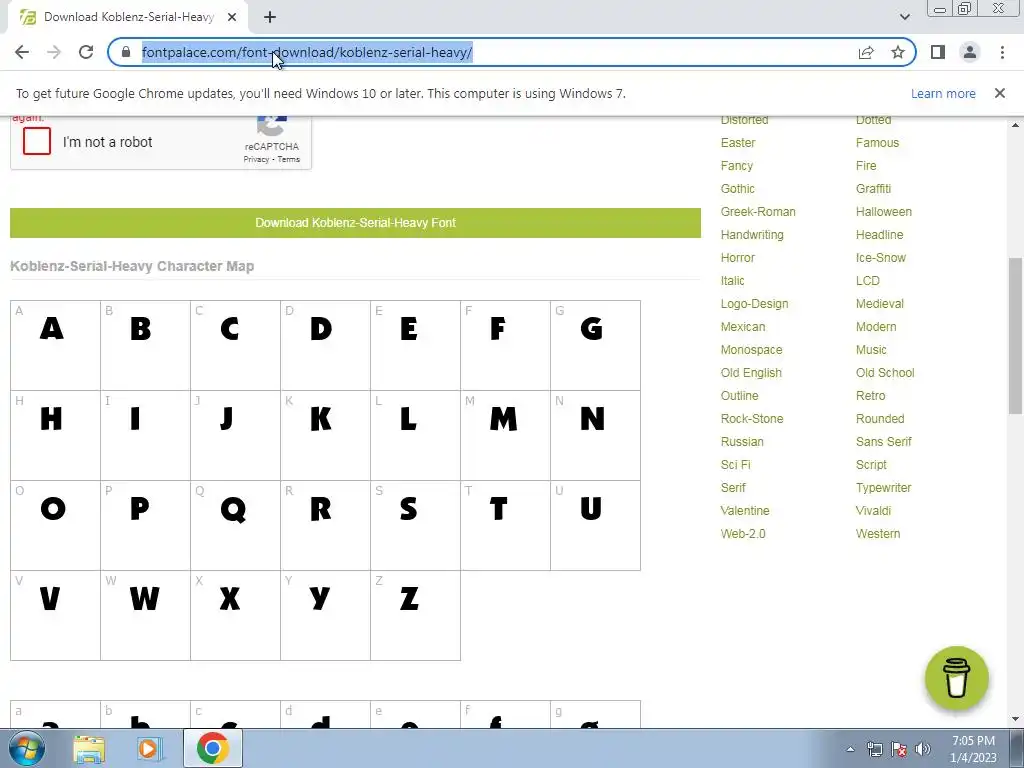Open the reCAPTCHA Privacy link

click(256, 159)
